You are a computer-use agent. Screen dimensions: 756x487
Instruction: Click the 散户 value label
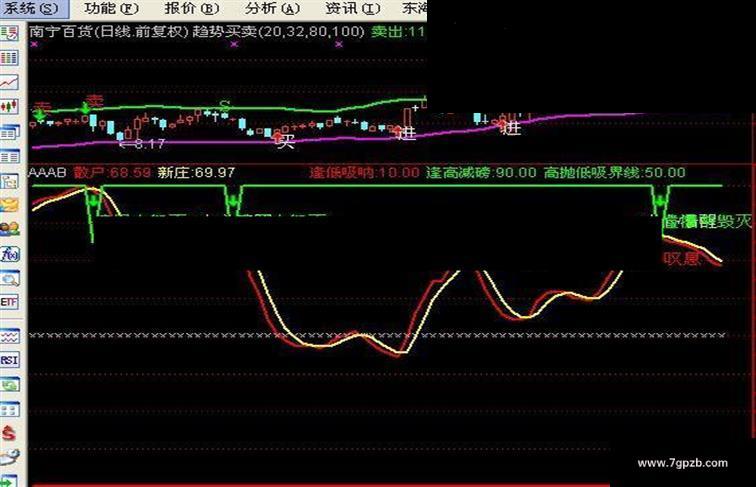(112, 173)
